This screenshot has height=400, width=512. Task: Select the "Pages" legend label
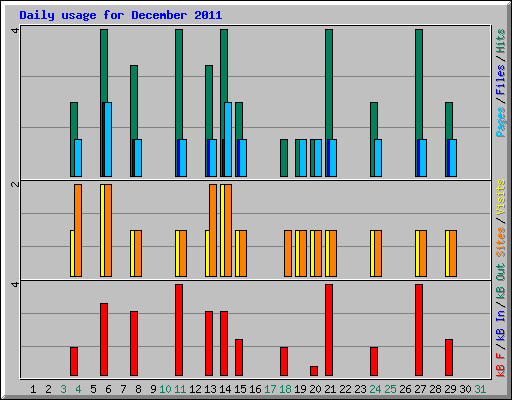point(501,122)
